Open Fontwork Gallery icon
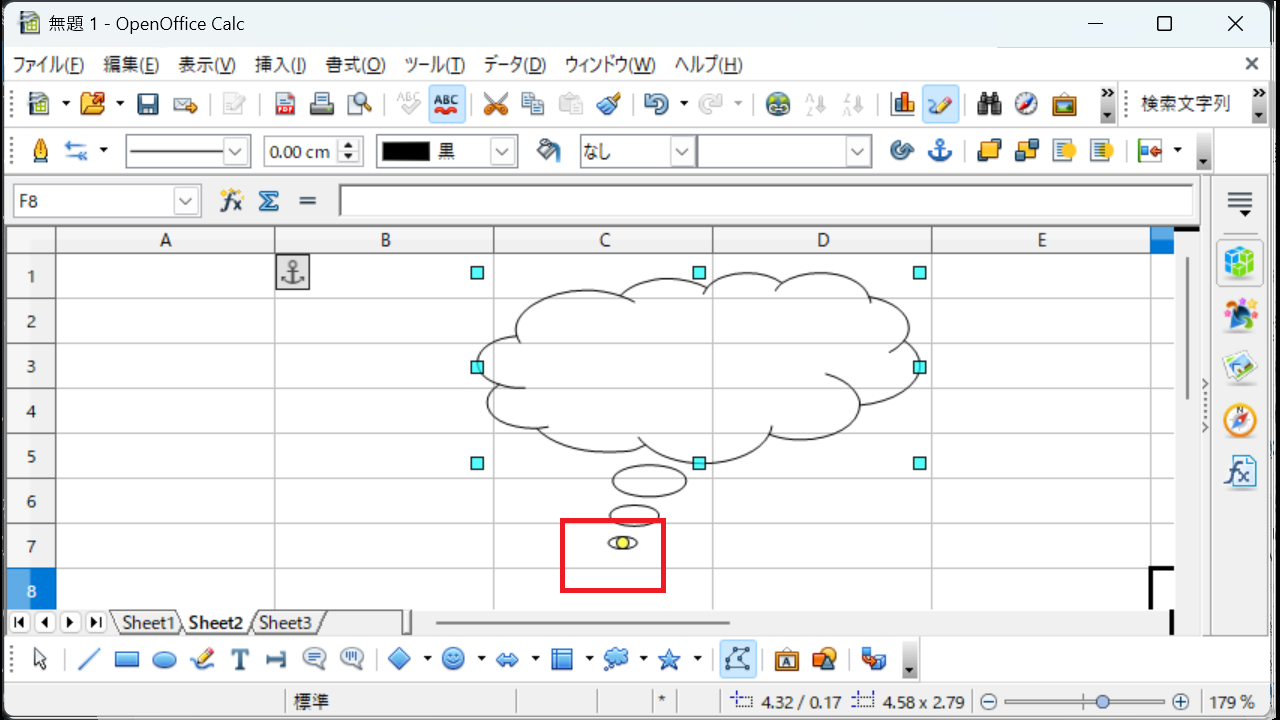 pos(786,659)
